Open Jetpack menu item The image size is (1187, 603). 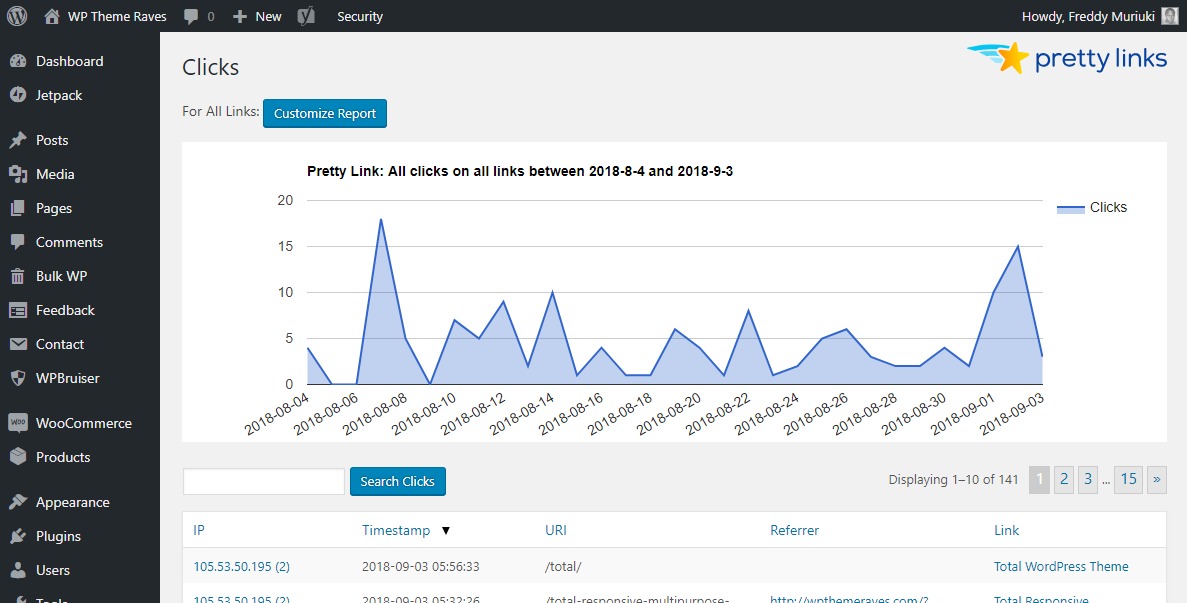tap(59, 95)
